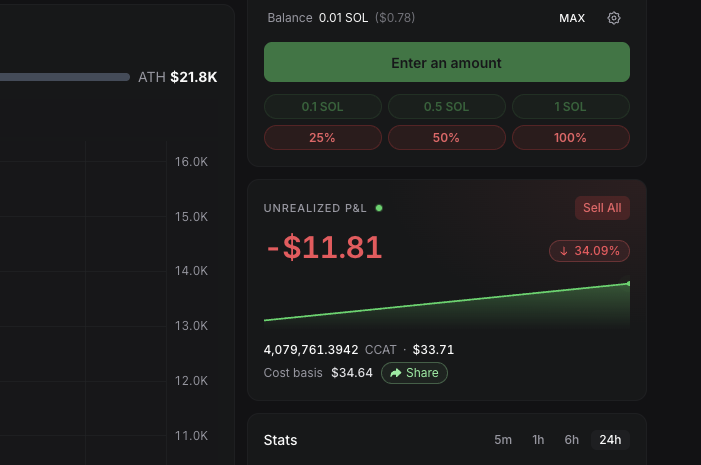Screen dimensions: 701x465
Task: Switch Stats to 1h timeframe
Action: pos(538,440)
